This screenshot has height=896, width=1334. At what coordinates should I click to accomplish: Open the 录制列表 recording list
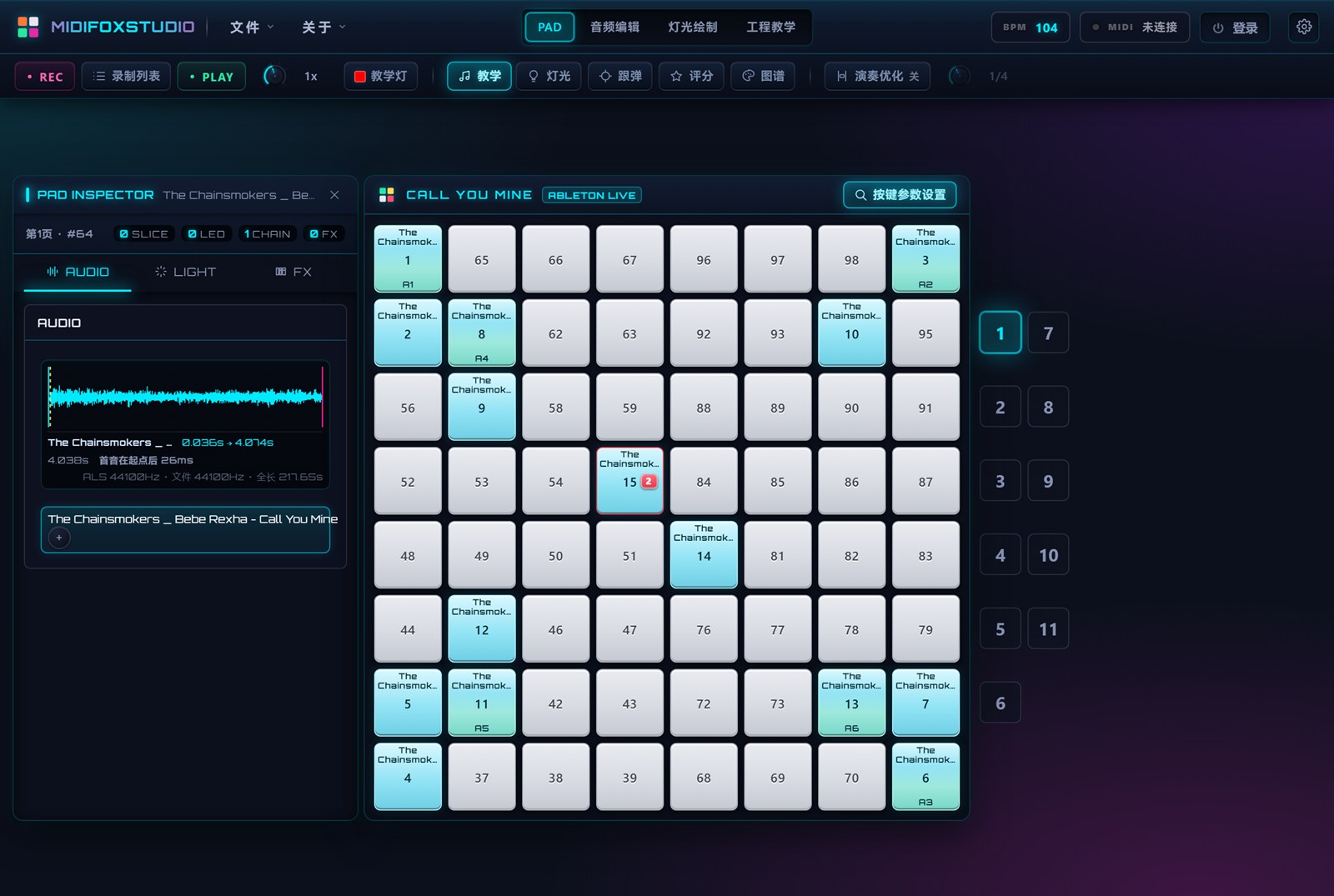(126, 77)
